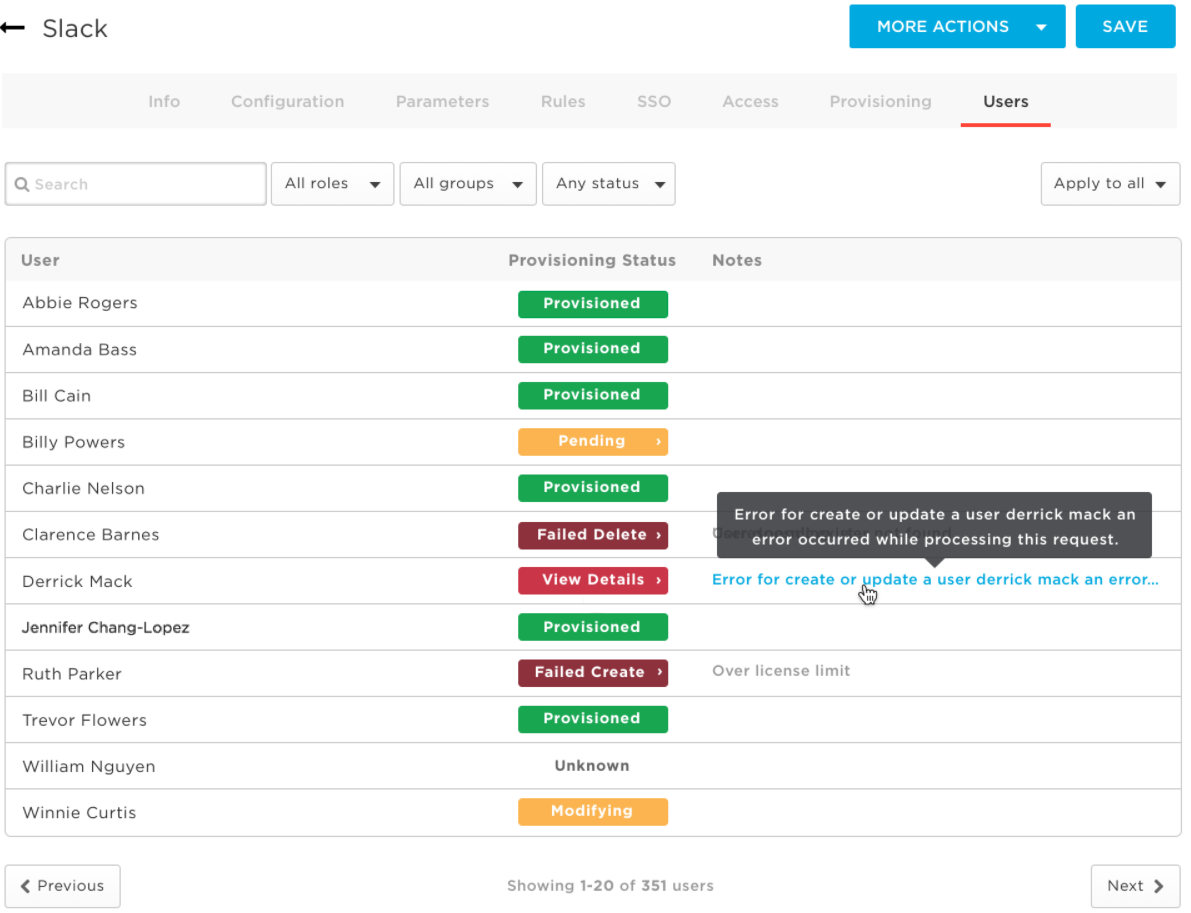
Task: Click the Provisioning Status column header
Action: (x=592, y=261)
